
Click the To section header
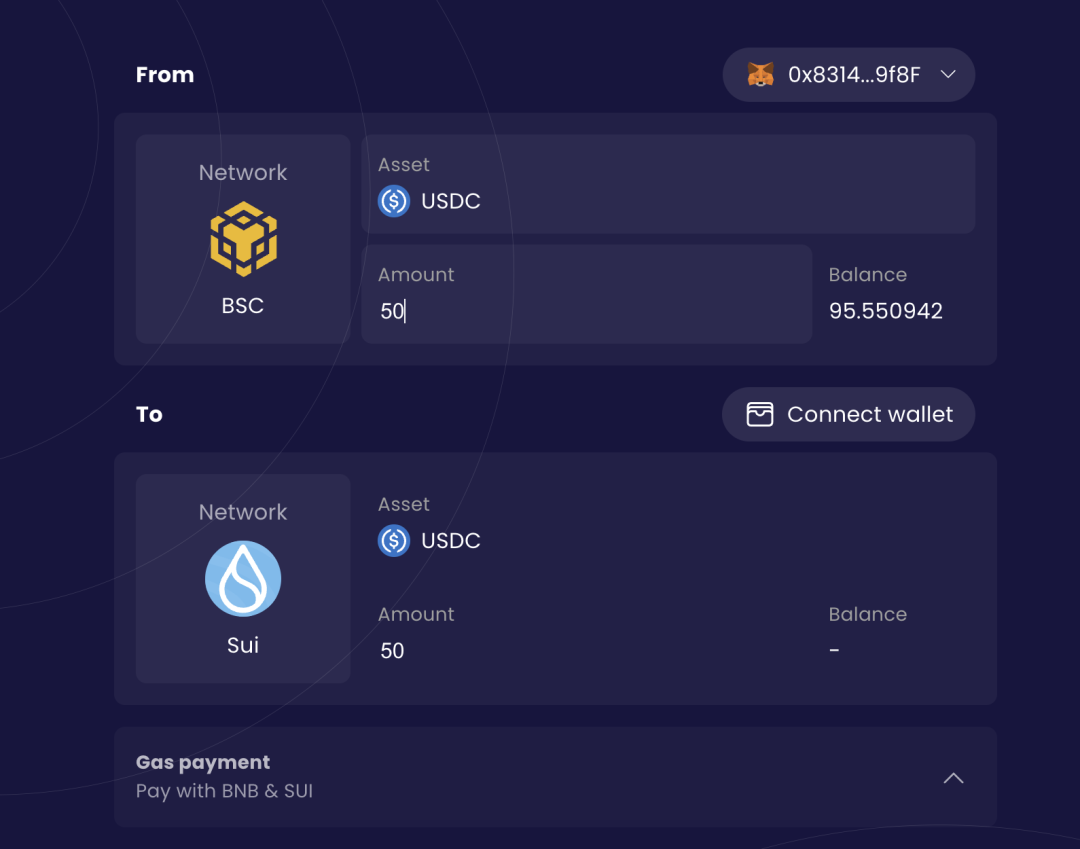tap(149, 414)
